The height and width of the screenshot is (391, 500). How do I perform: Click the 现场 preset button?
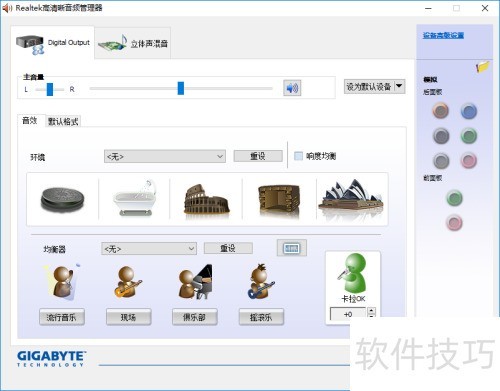(x=129, y=317)
